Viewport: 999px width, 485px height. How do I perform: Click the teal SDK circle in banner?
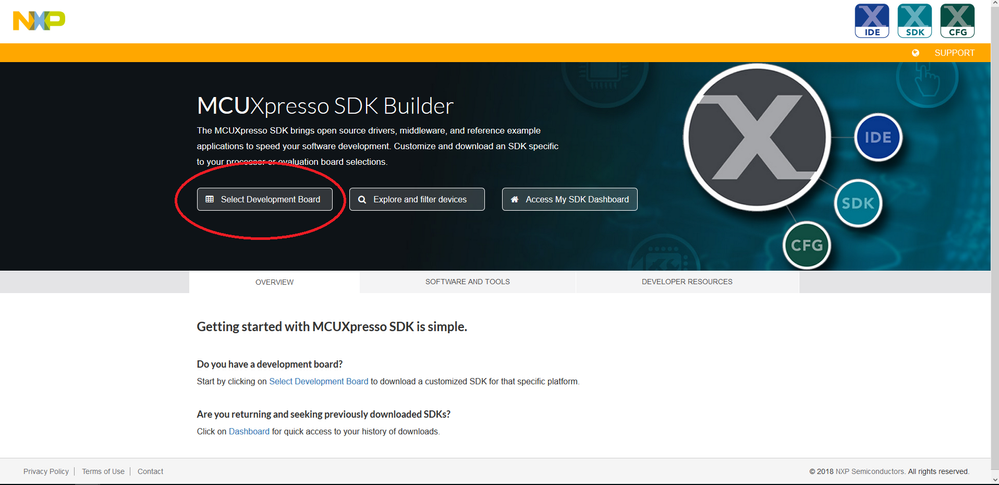point(858,203)
